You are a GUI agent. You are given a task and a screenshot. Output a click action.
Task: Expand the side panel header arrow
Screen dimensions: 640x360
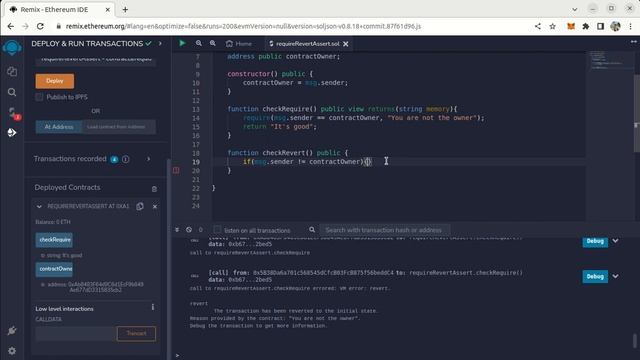[x=160, y=43]
